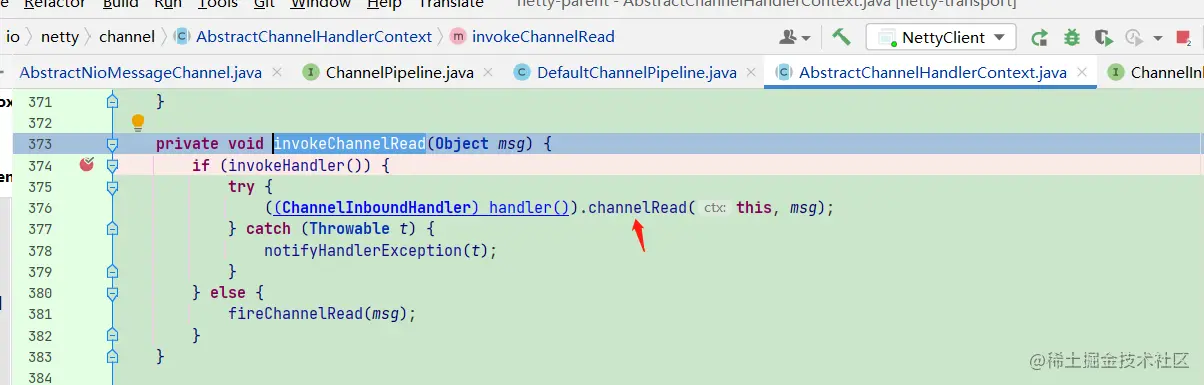Switch to the AbstractNioMessageChannel.java tab

point(140,73)
